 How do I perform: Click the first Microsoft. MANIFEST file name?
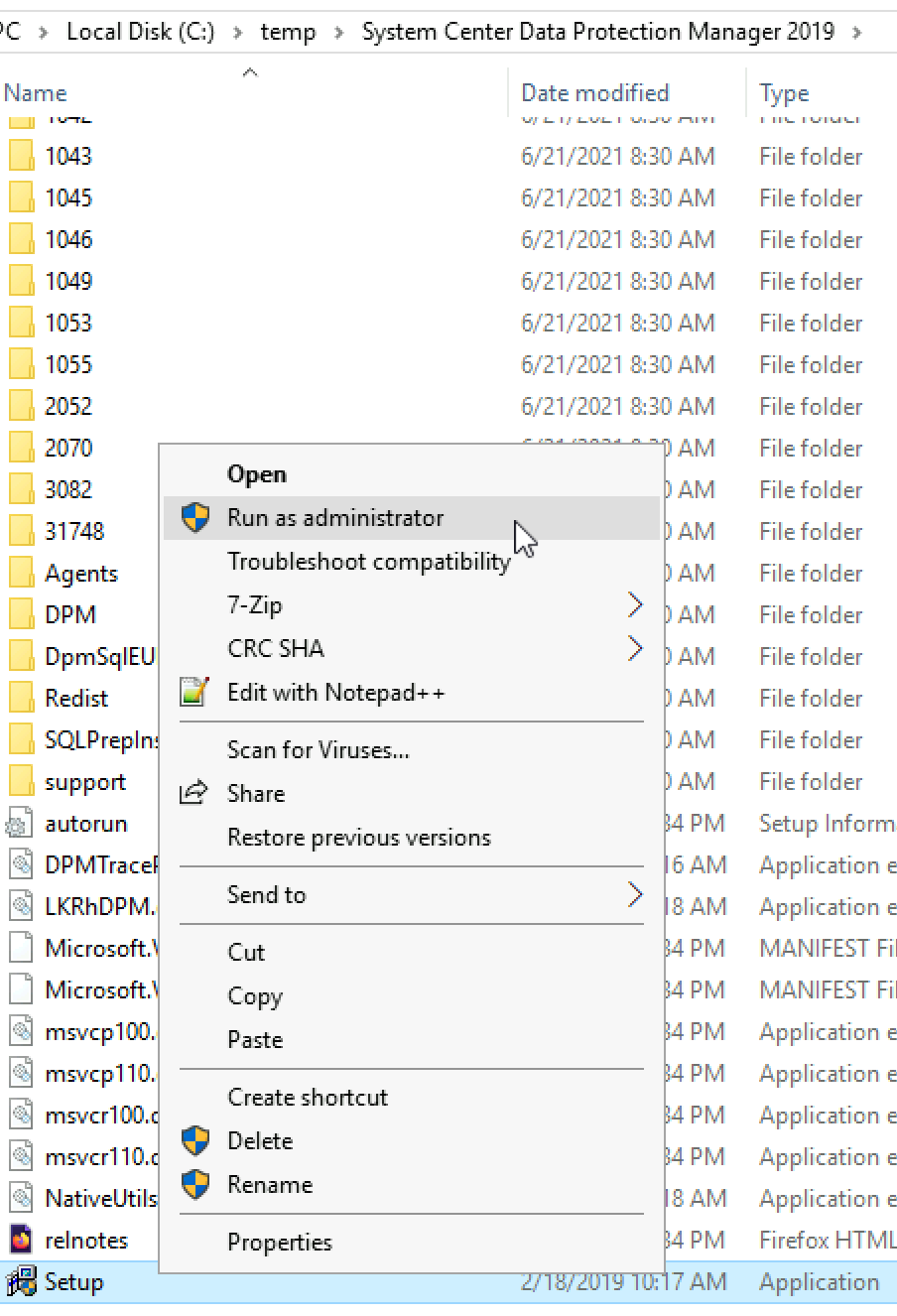(101, 949)
